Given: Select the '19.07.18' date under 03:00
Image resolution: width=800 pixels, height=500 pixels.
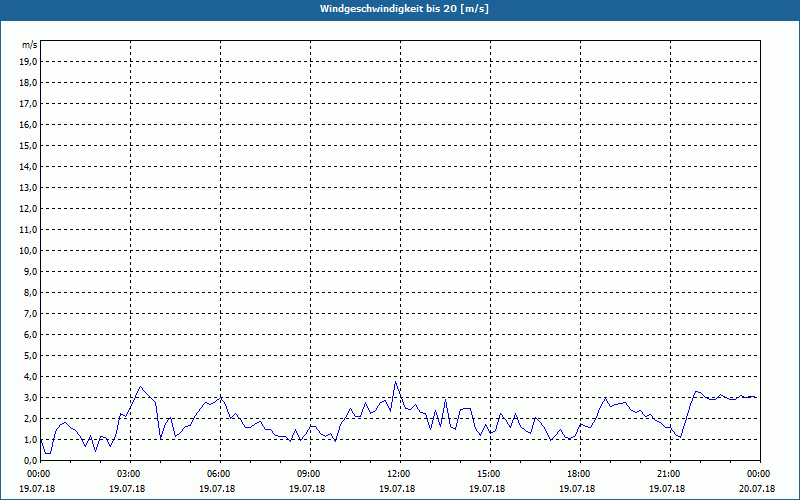Looking at the screenshot, I should point(127,489).
